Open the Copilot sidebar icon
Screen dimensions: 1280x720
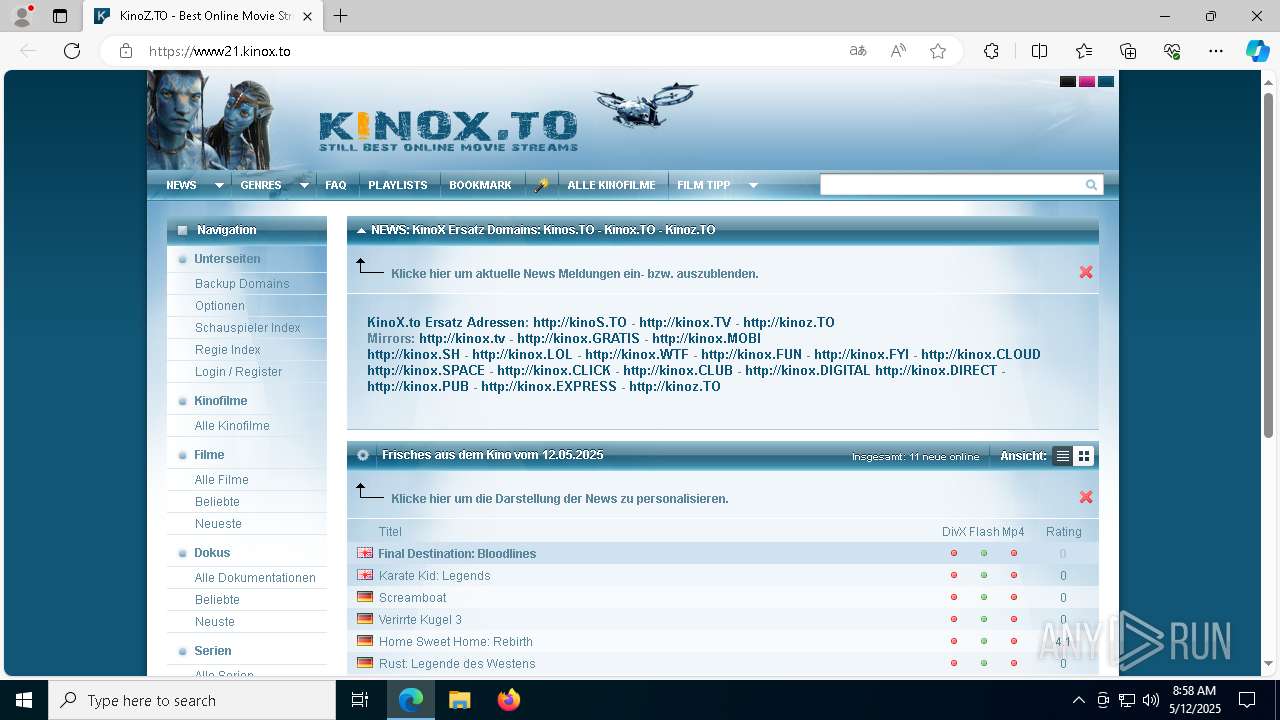click(x=1257, y=51)
